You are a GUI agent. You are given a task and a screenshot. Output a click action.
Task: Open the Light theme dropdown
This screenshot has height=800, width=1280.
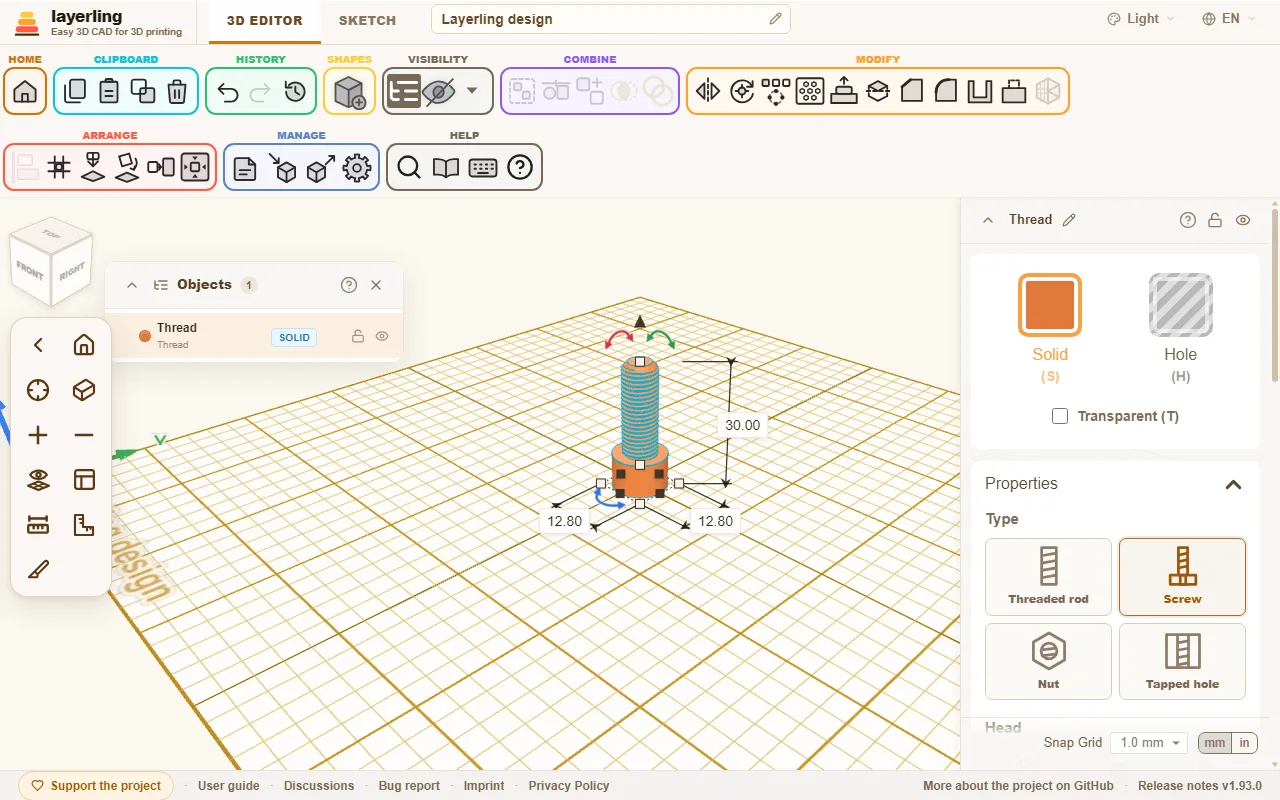tap(1141, 19)
